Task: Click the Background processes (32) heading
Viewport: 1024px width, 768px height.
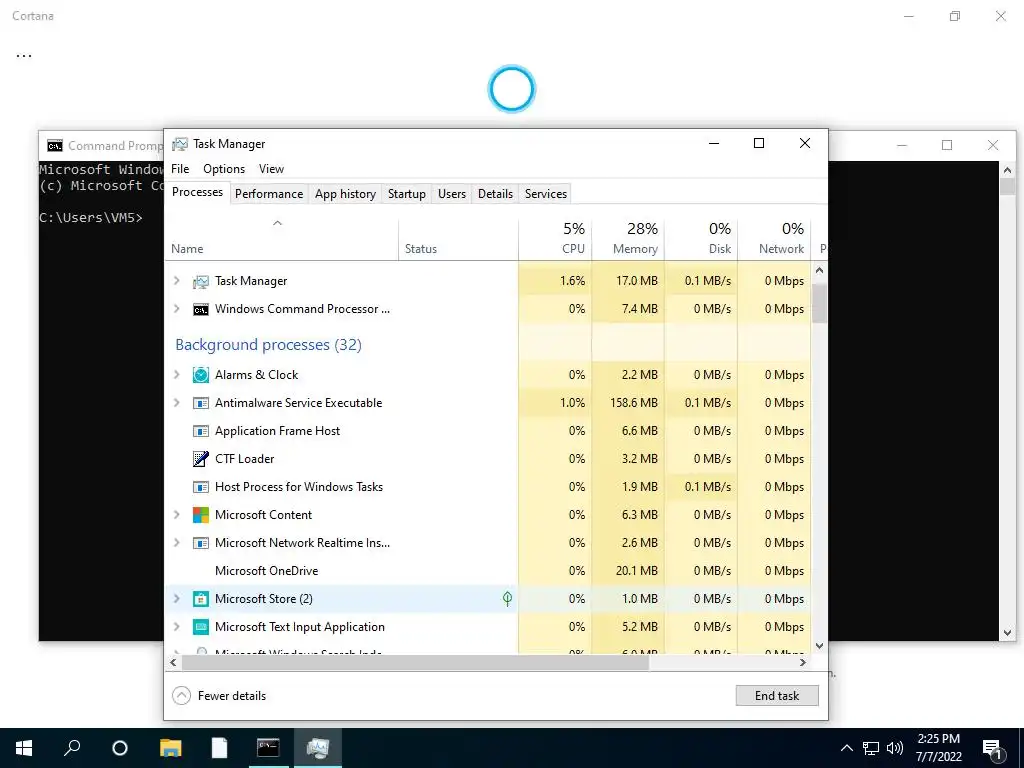Action: click(268, 345)
